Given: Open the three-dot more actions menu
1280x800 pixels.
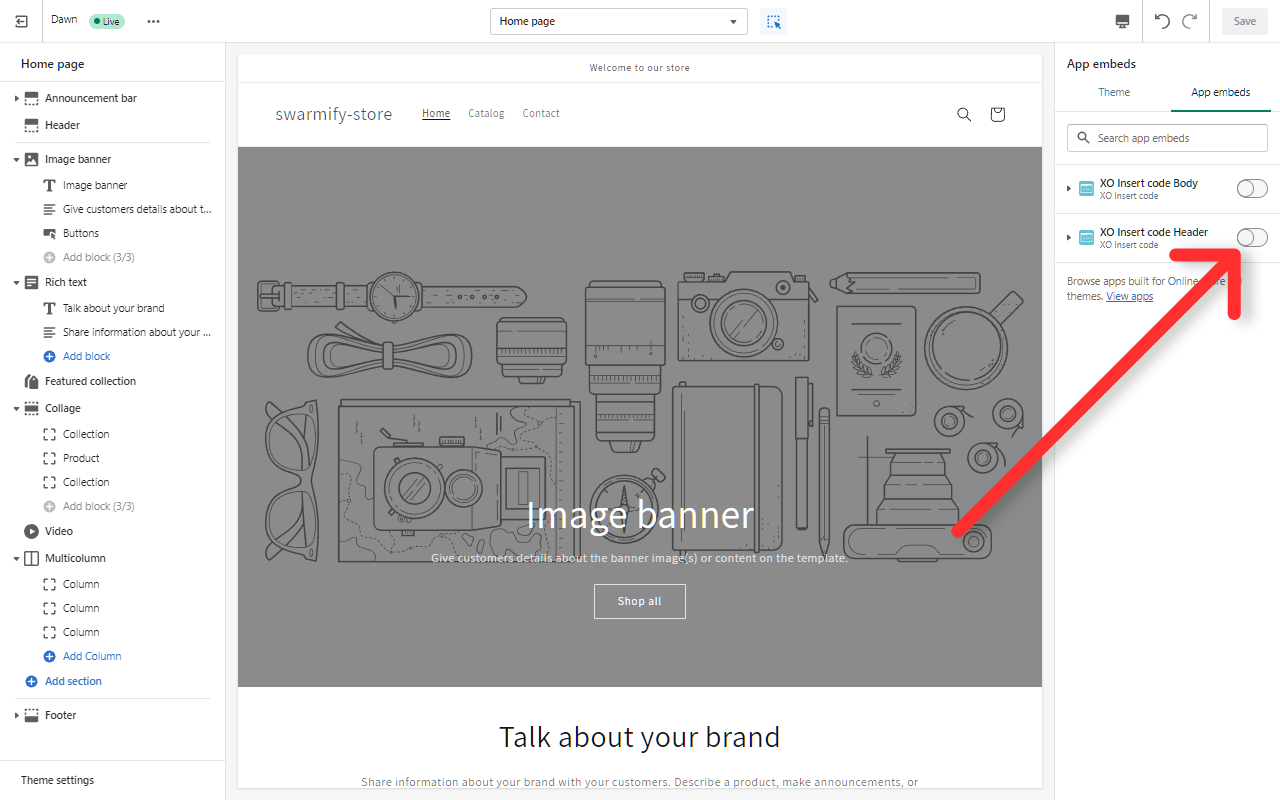Looking at the screenshot, I should (153, 21).
